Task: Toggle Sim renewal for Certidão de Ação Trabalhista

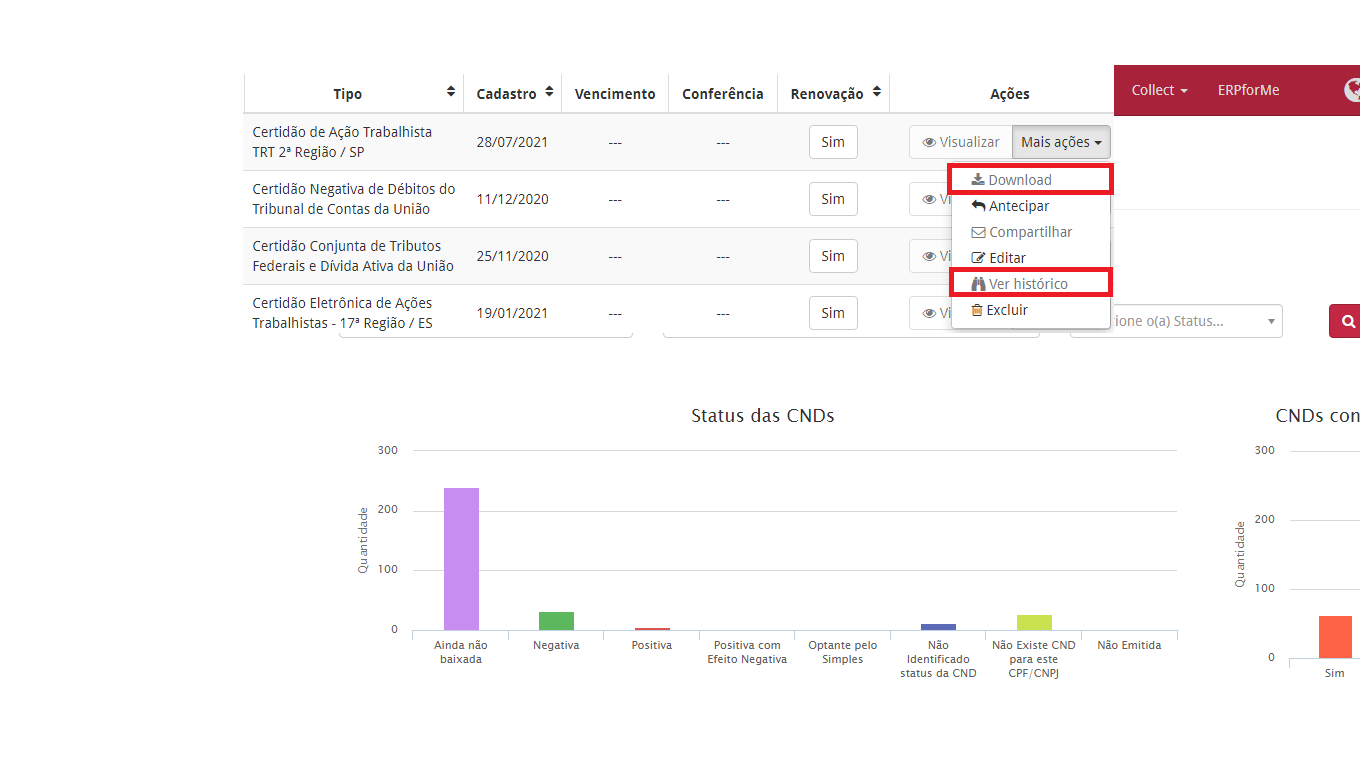Action: click(833, 142)
